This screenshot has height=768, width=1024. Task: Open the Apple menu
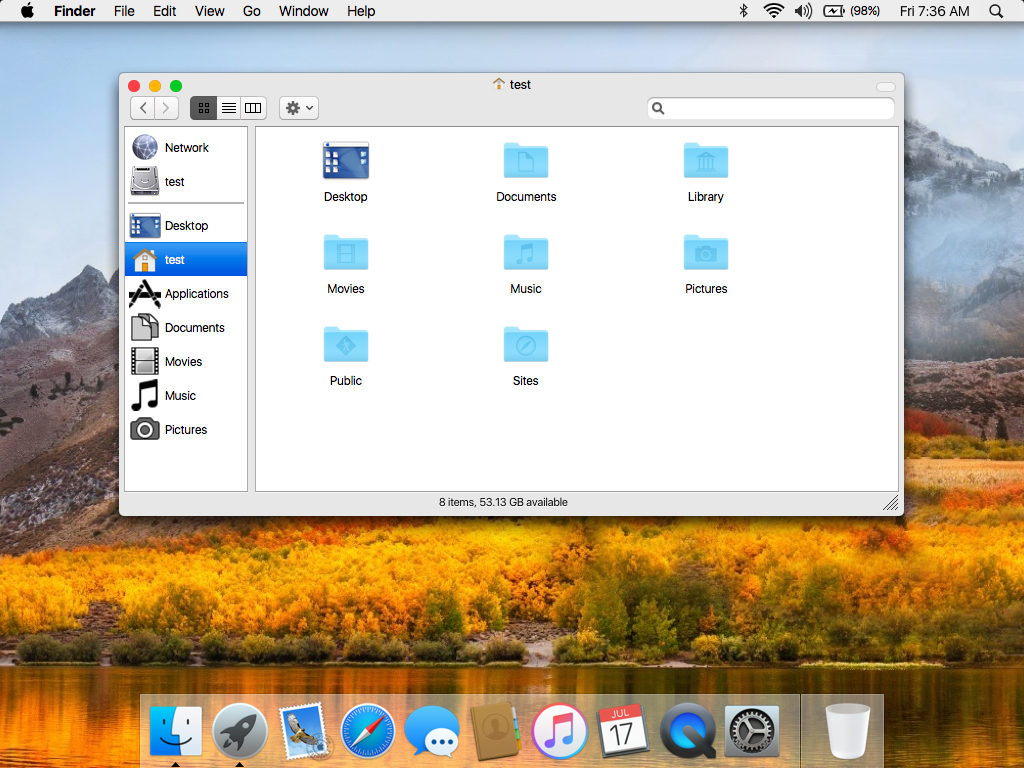click(27, 11)
